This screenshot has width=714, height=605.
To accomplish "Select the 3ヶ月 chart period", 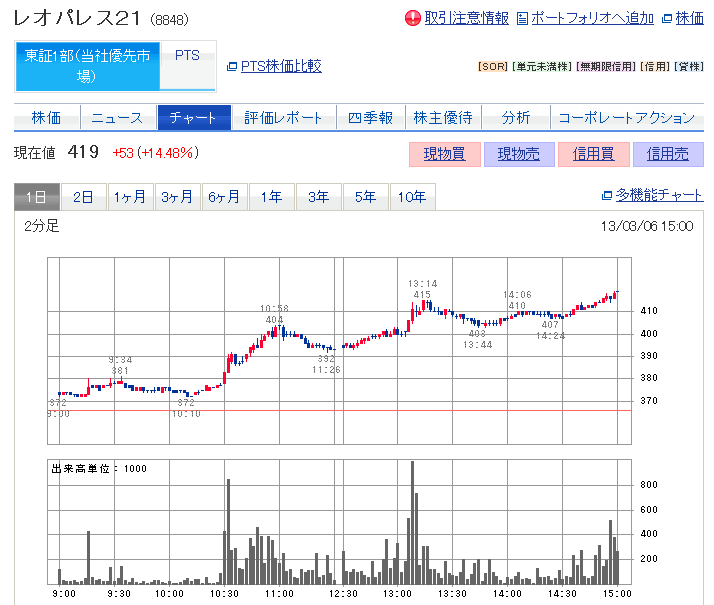I will coord(177,197).
